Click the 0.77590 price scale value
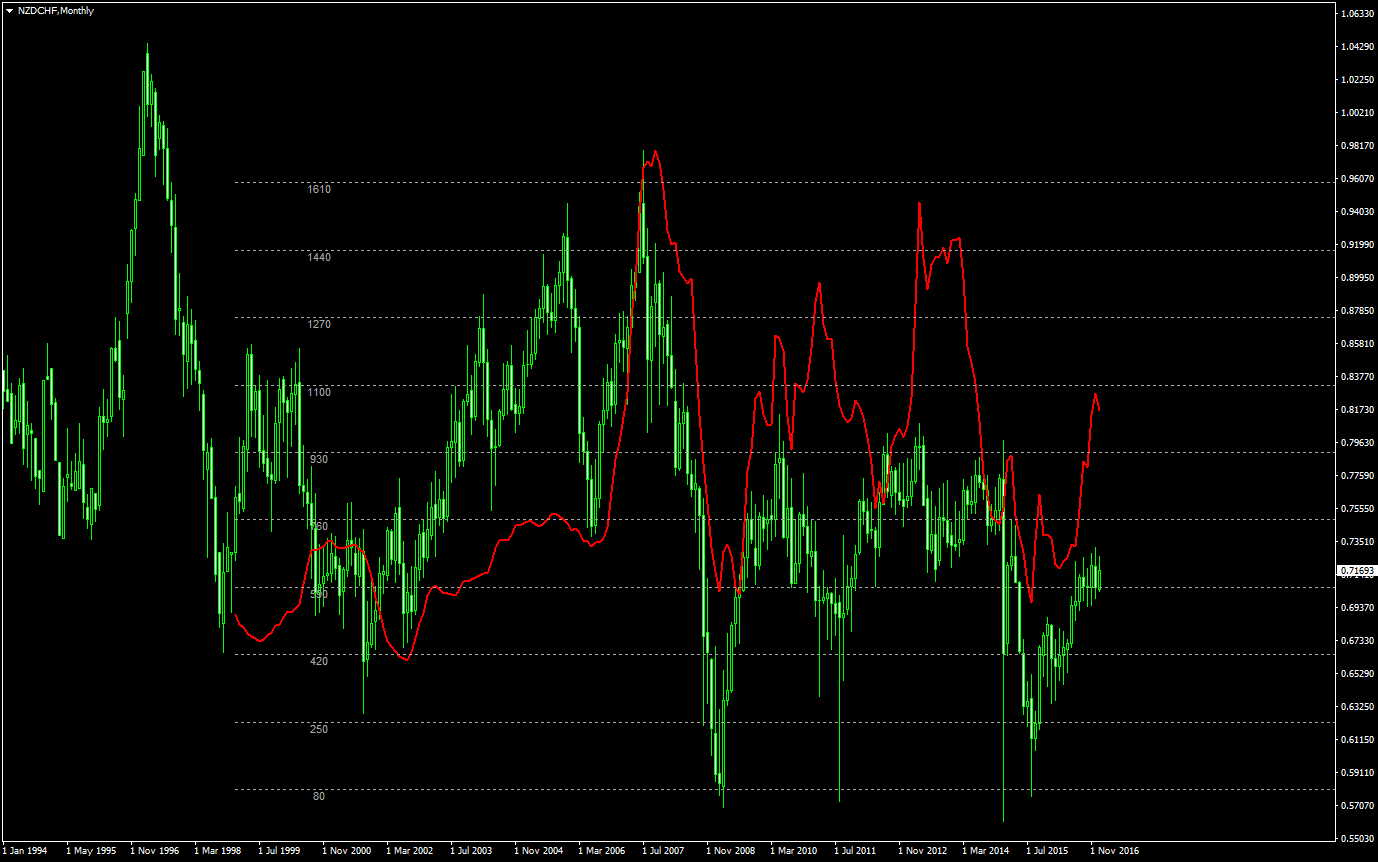Image resolution: width=1378 pixels, height=862 pixels. (1357, 476)
